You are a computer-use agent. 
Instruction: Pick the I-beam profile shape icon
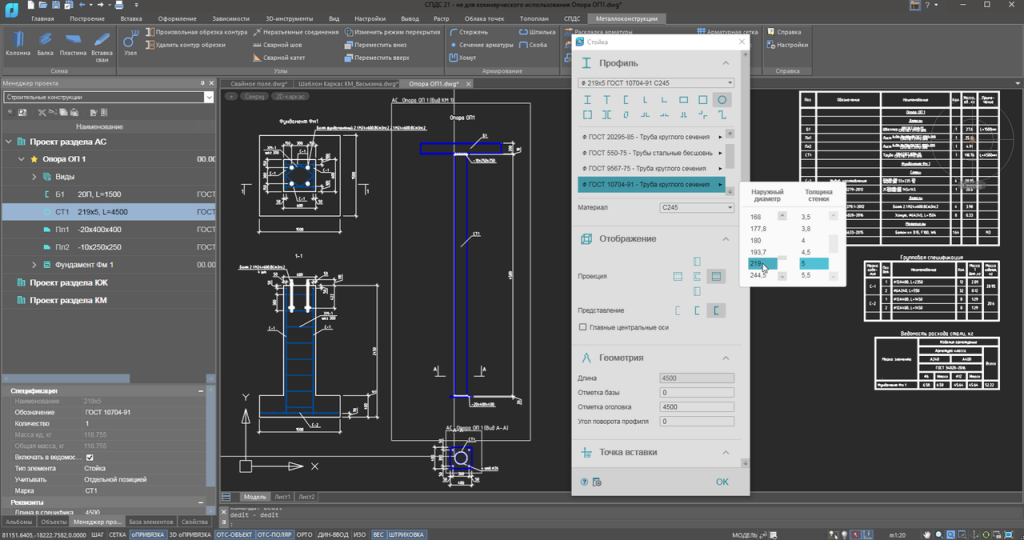[587, 100]
